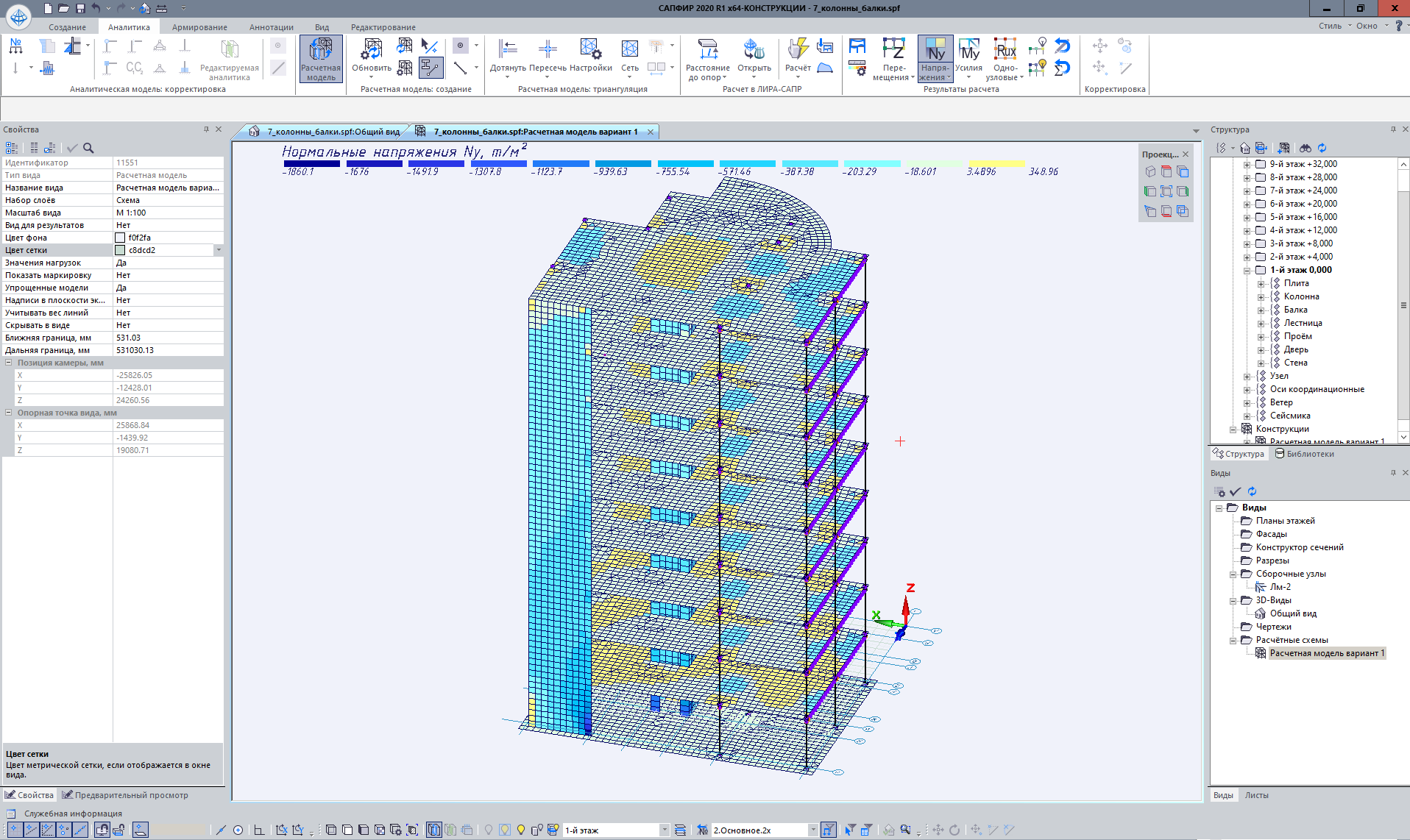Viewport: 1410px width, 840px height.
Task: Click the Цвет фона color swatch
Action: point(120,238)
